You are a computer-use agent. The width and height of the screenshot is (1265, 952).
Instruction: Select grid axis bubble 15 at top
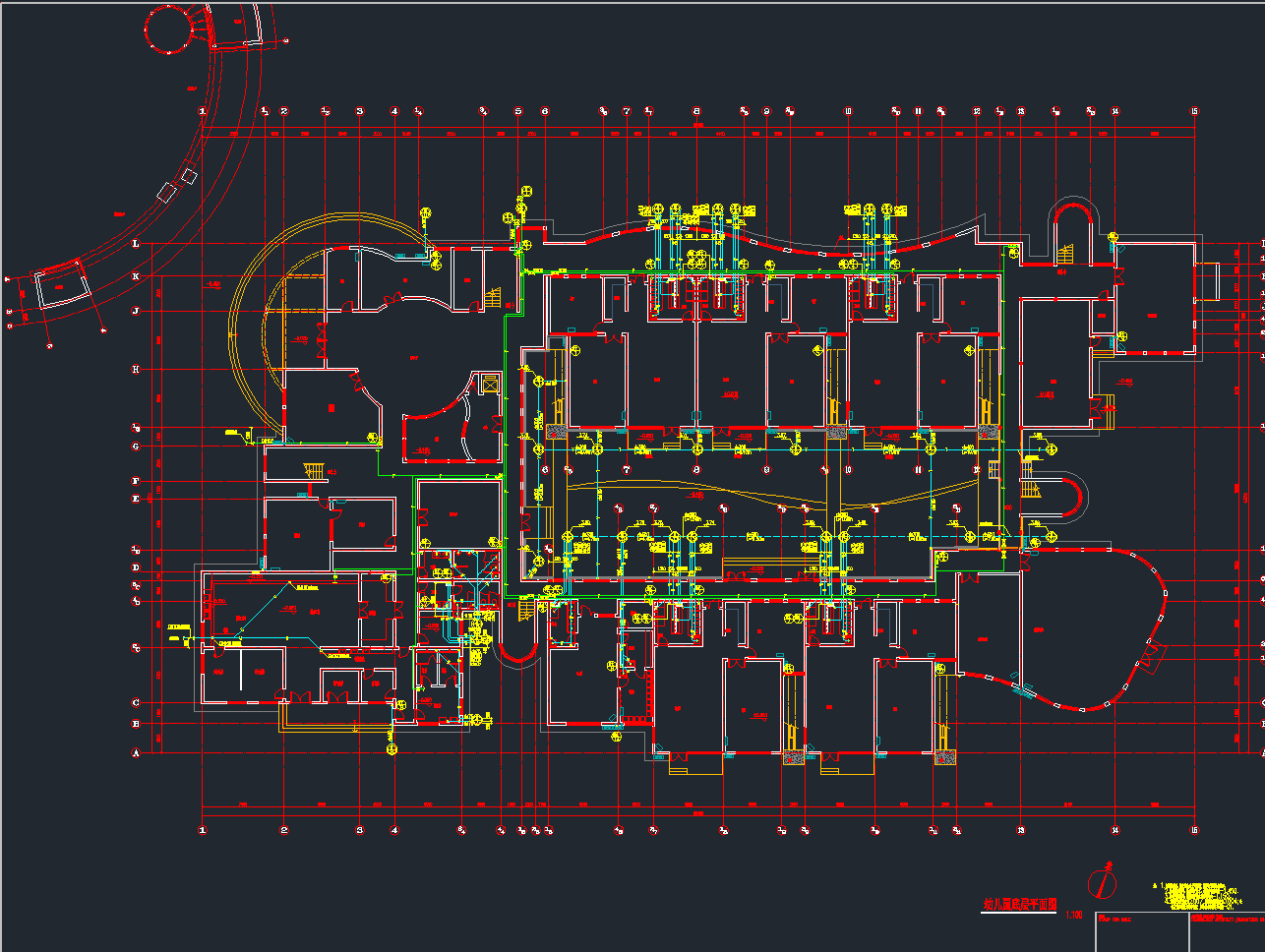tap(1195, 112)
